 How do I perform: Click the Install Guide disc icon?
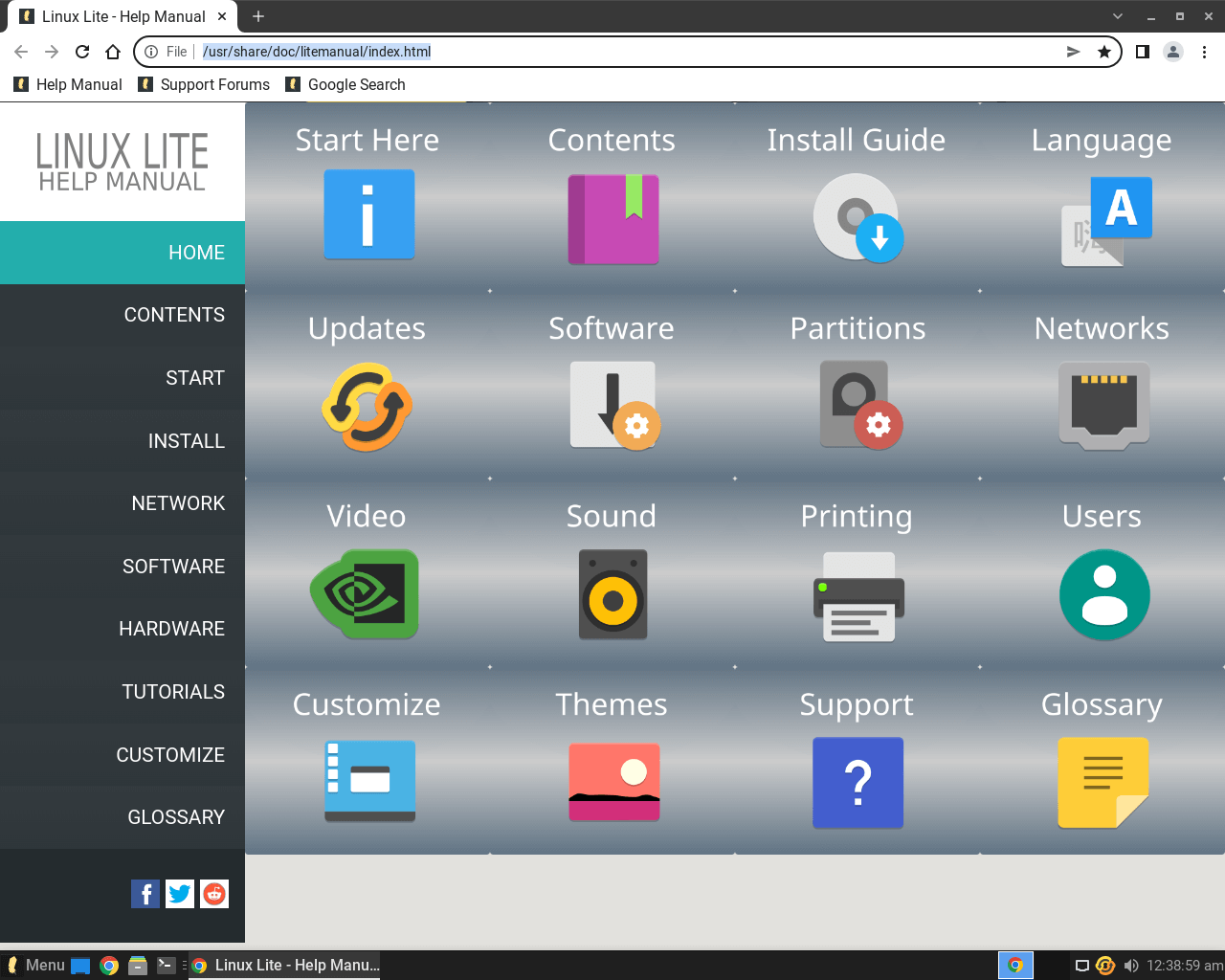point(857,217)
